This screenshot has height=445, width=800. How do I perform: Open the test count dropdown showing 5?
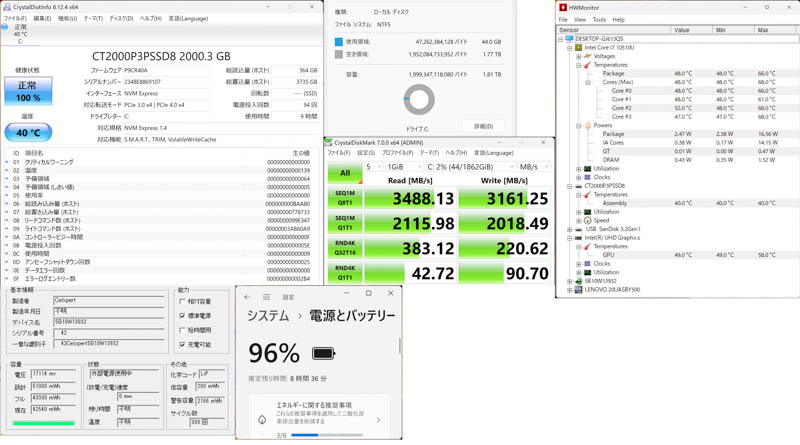tap(372, 167)
